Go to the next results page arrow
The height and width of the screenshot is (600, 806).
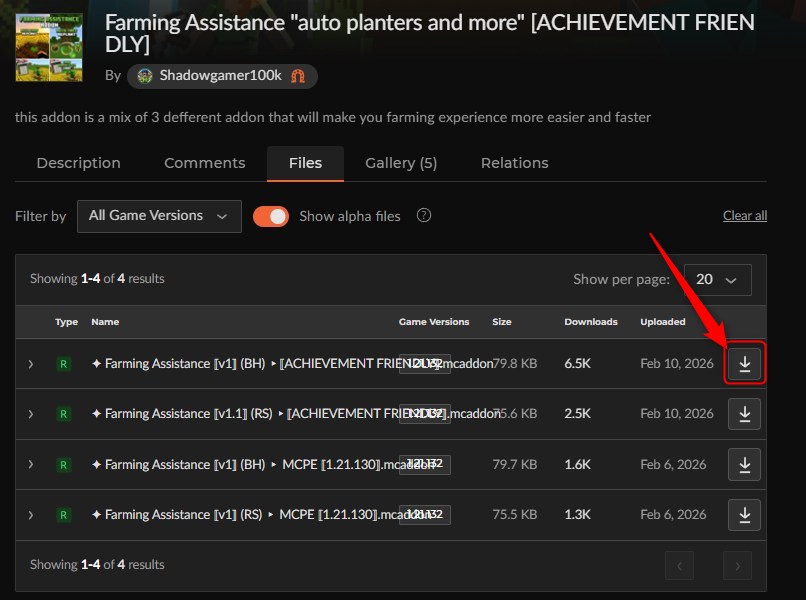click(x=737, y=566)
